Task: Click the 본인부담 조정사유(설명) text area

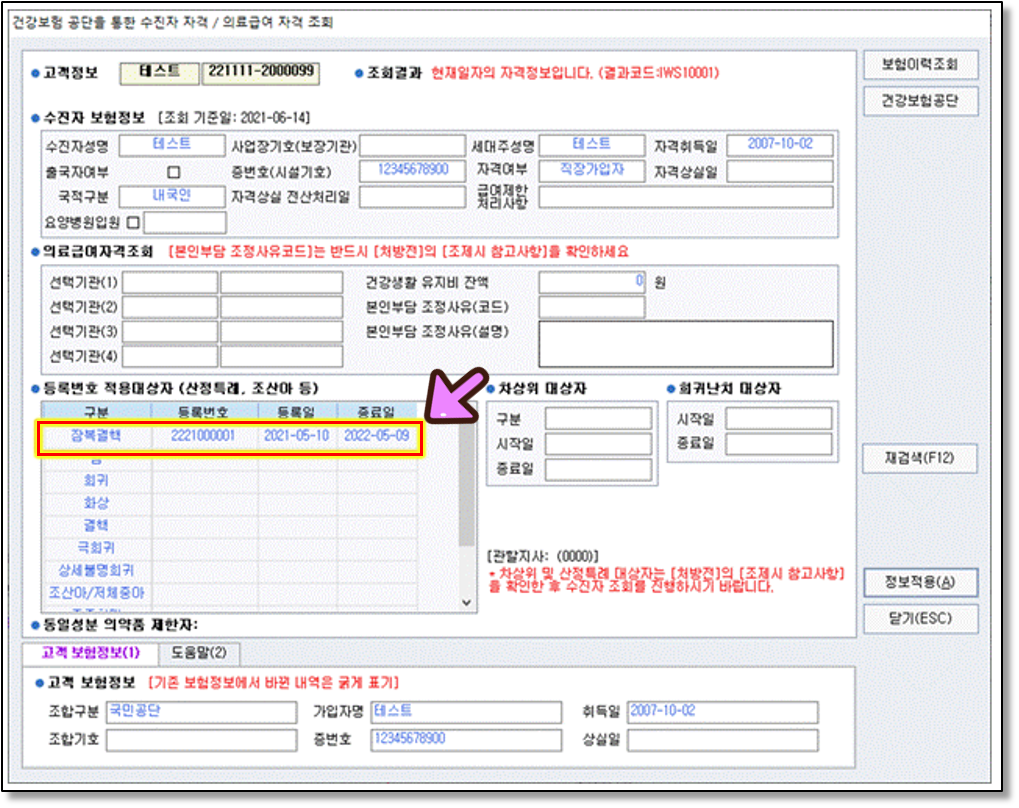Action: pyautogui.click(x=685, y=344)
